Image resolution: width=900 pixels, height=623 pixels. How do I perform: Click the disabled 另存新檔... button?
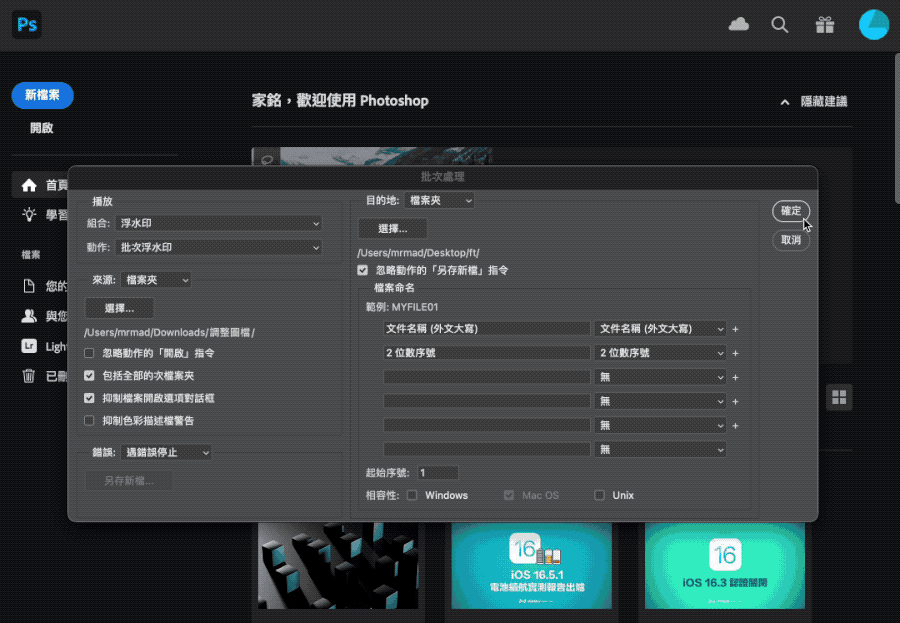(129, 481)
